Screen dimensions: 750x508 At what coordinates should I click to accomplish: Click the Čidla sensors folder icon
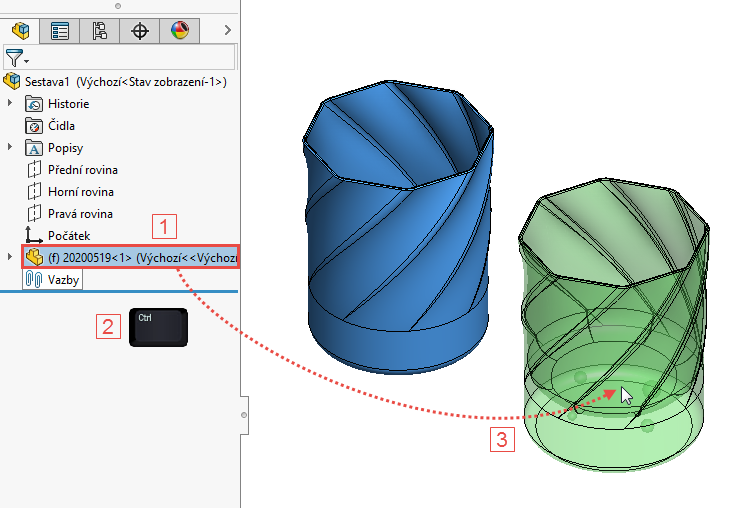34,126
